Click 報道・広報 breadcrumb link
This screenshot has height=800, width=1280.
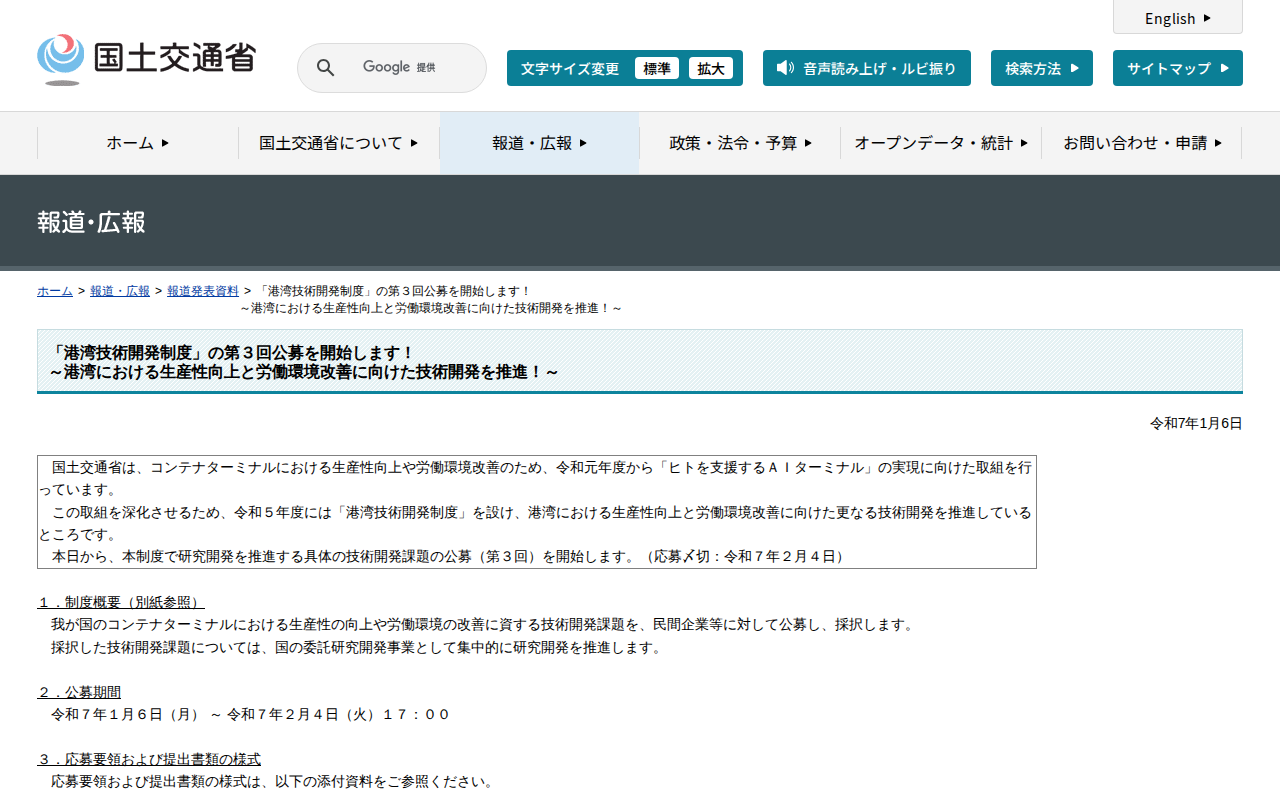coord(120,291)
